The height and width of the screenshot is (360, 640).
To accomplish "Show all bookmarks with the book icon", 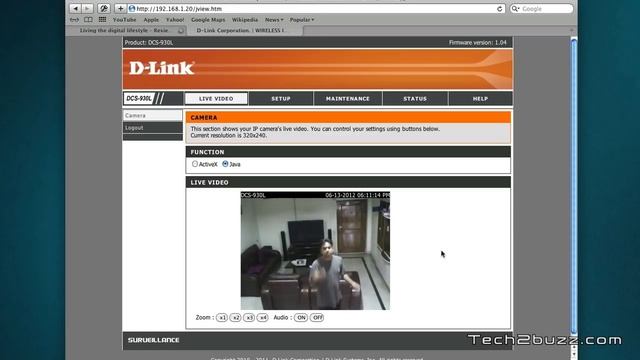I will click(x=88, y=20).
